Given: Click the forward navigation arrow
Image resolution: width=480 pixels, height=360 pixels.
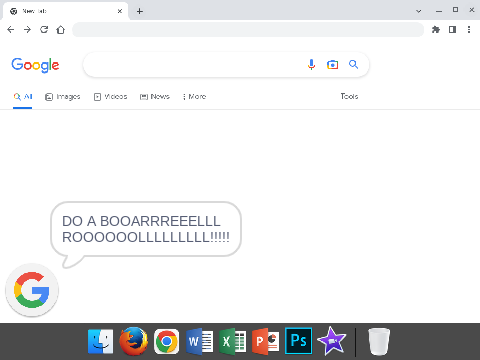Looking at the screenshot, I should coord(27,30).
